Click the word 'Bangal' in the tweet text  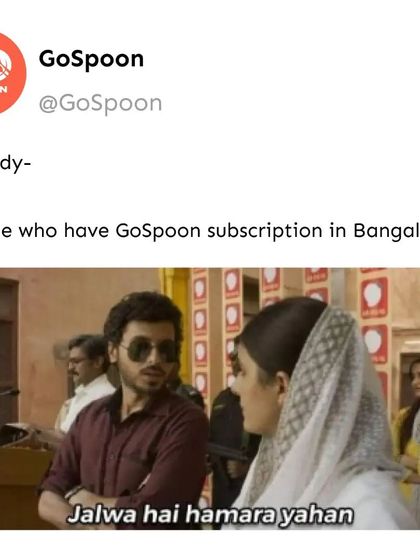tap(386, 231)
